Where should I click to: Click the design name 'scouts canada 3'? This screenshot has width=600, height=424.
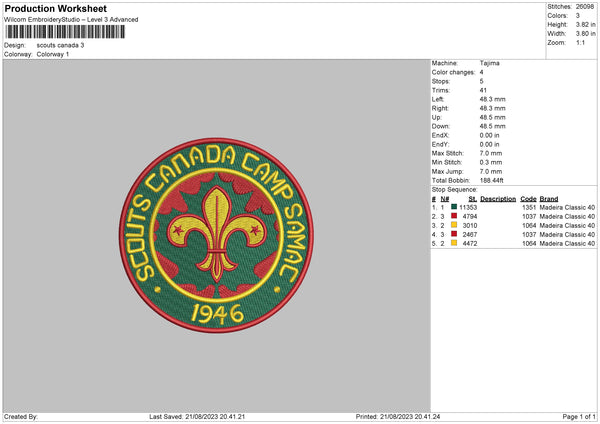pyautogui.click(x=60, y=45)
